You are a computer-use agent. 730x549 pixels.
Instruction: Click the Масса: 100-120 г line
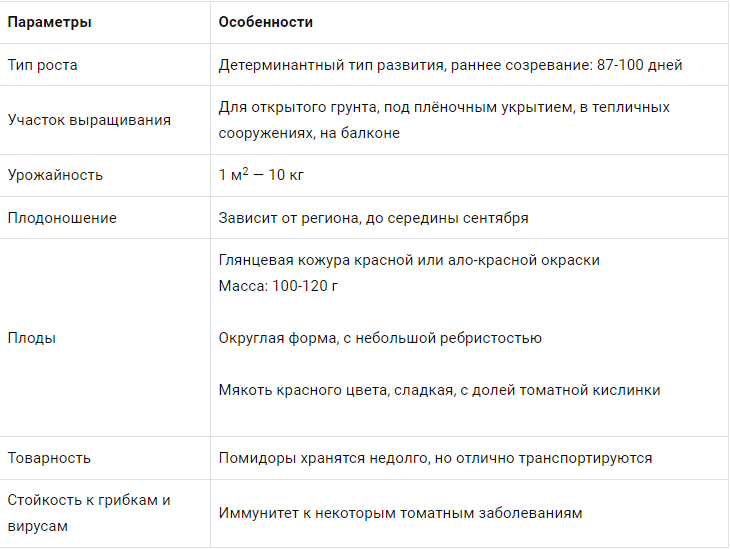pos(278,286)
